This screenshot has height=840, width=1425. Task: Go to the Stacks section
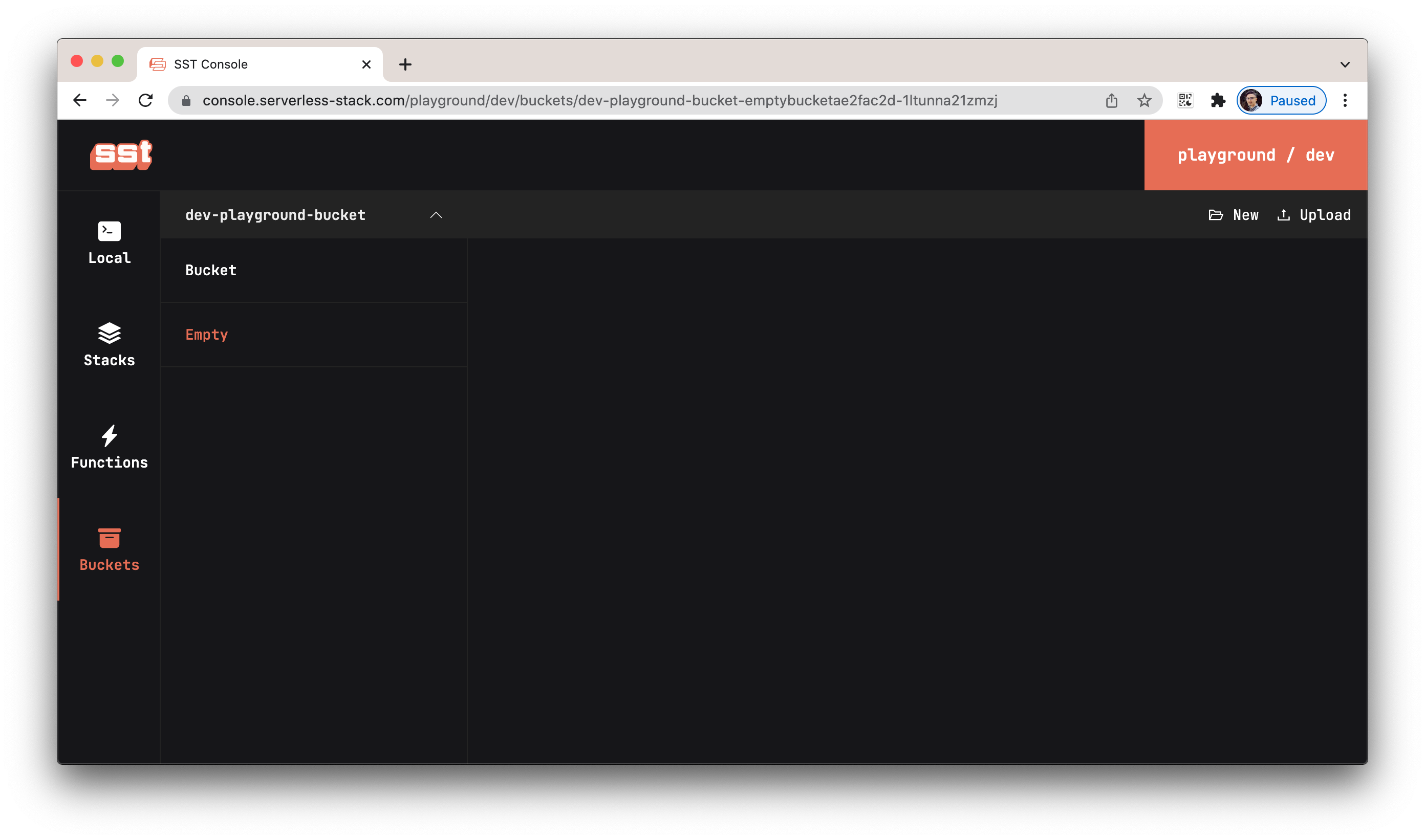coord(110,345)
